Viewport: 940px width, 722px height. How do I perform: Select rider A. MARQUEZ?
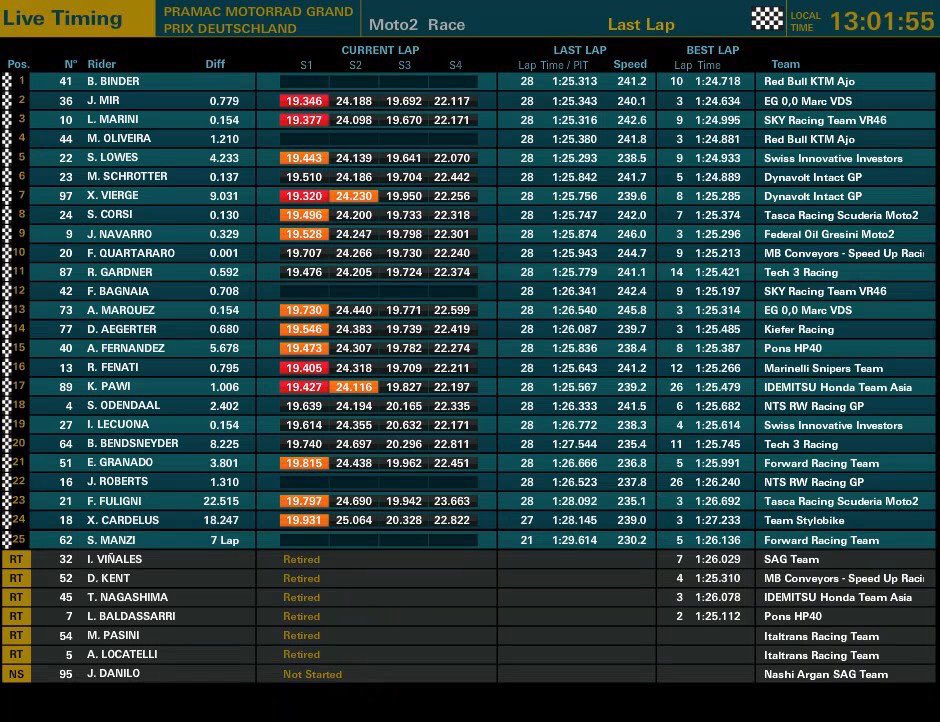tap(120, 310)
